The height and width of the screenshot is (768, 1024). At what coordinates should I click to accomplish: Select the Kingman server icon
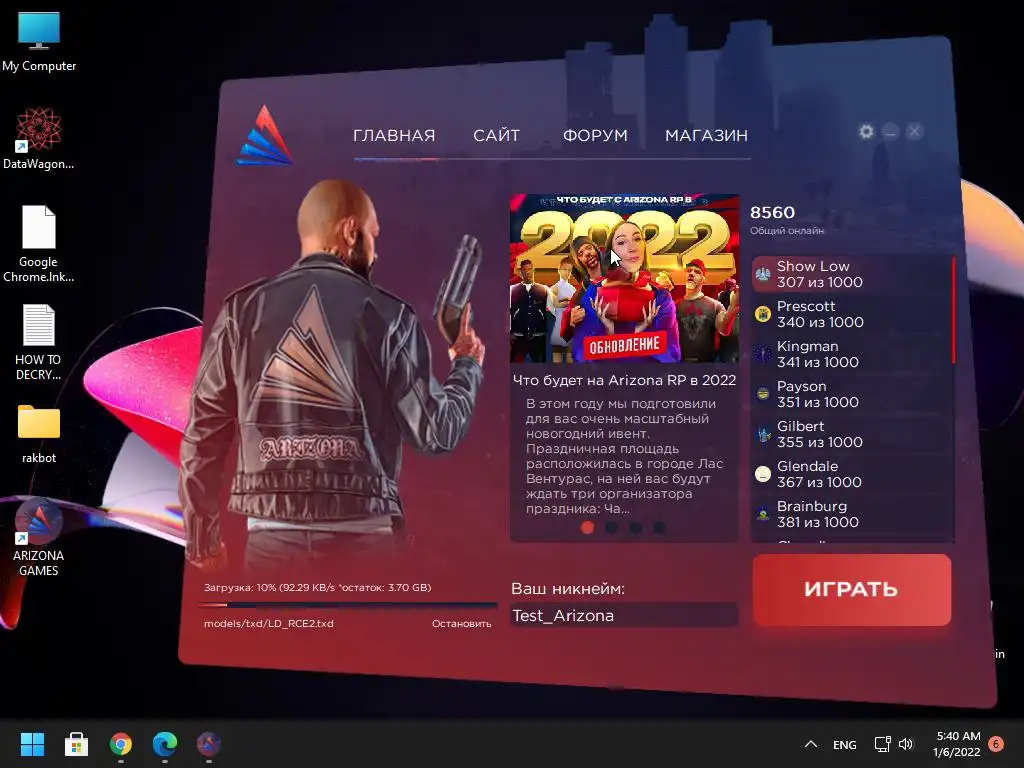(763, 354)
